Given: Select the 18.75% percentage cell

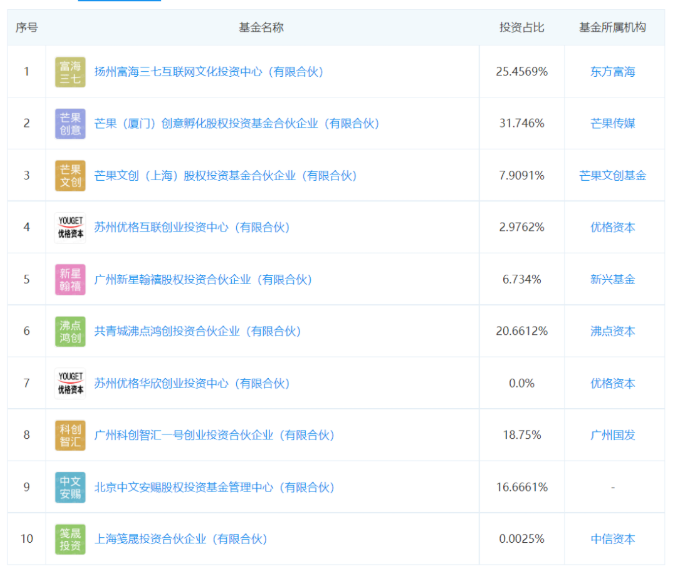Looking at the screenshot, I should (x=522, y=435).
